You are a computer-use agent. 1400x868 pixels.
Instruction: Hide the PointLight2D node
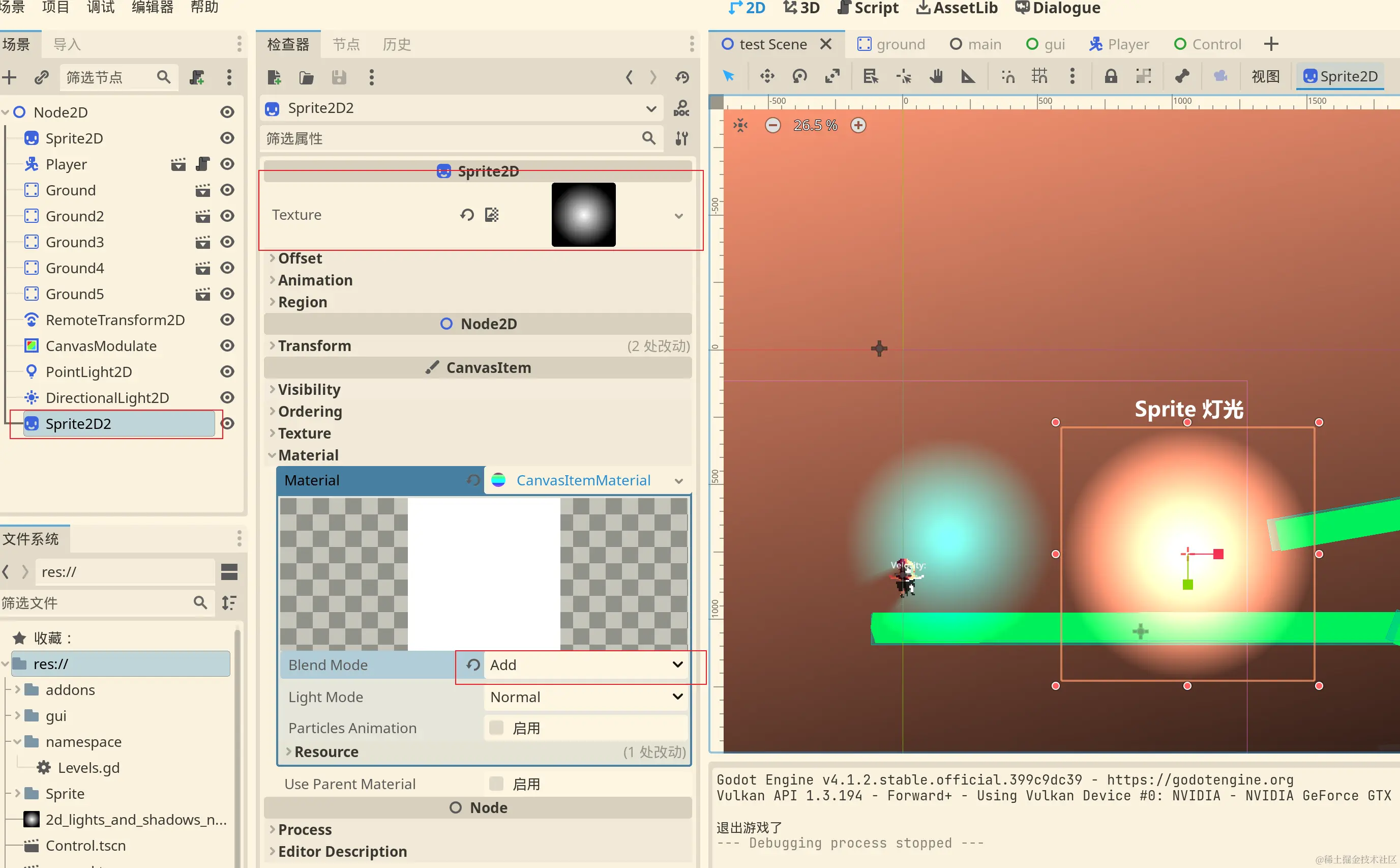[x=227, y=372]
